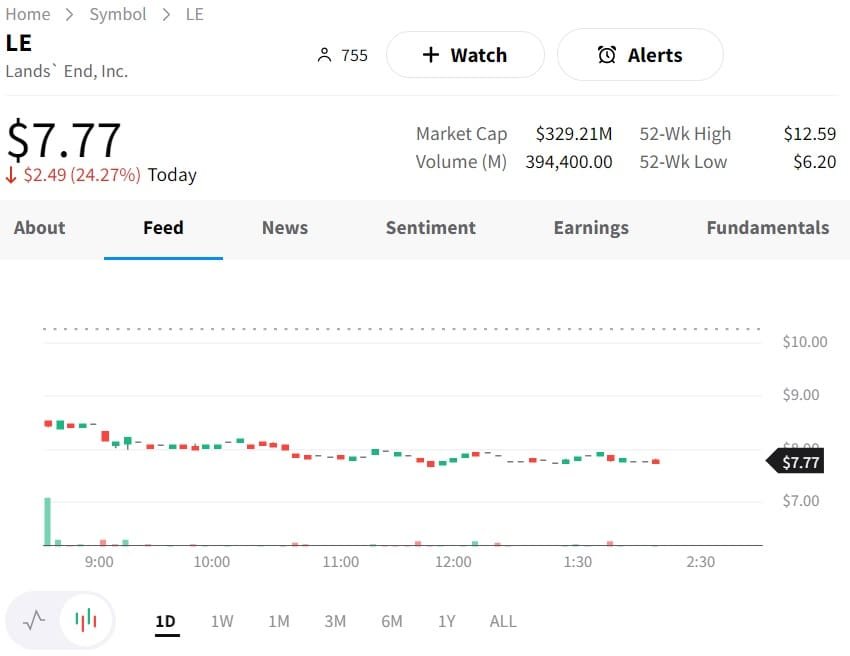
Task: Select the 1W time range
Action: pyautogui.click(x=222, y=621)
